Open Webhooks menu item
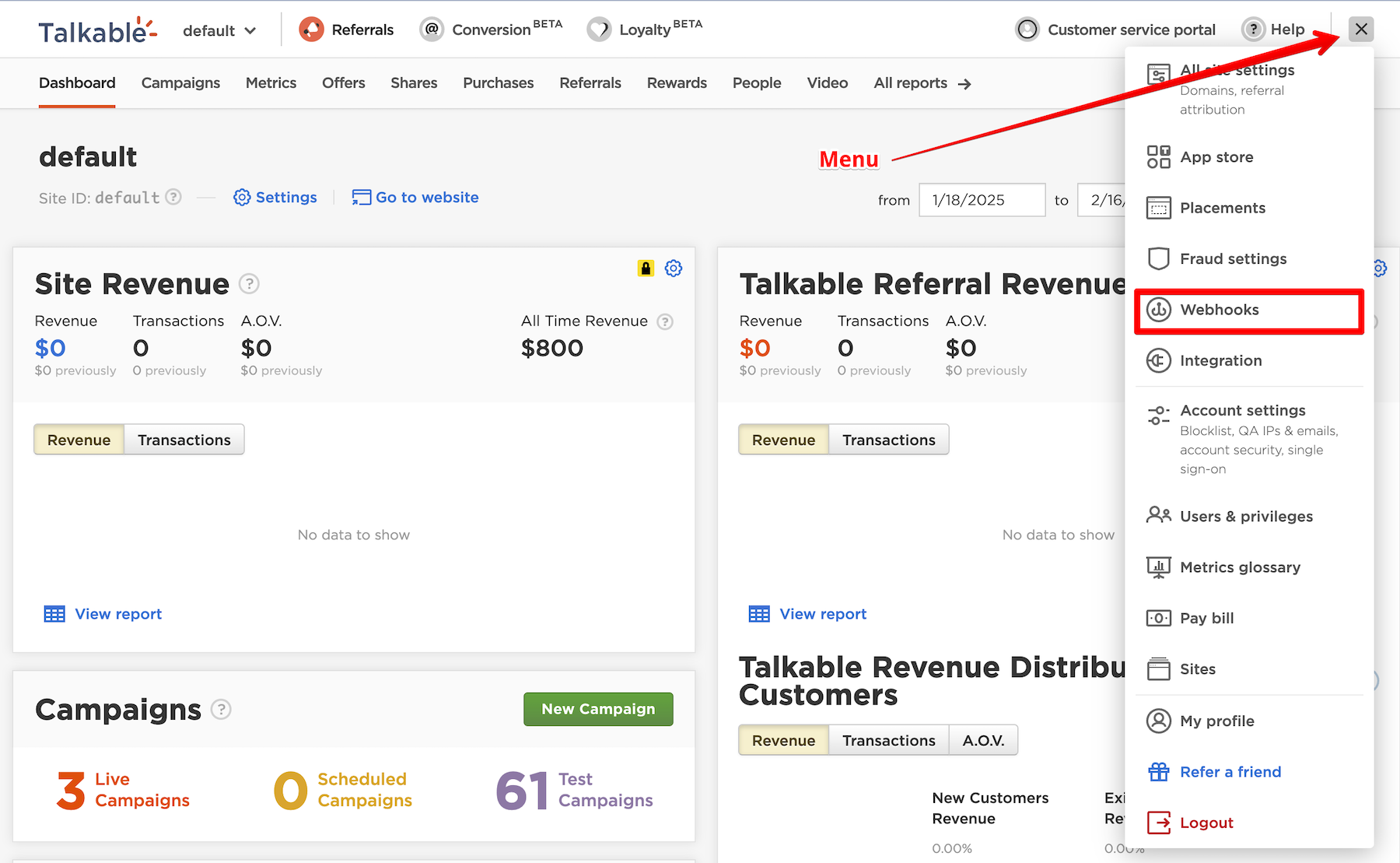This screenshot has height=863, width=1400. [x=1249, y=310]
